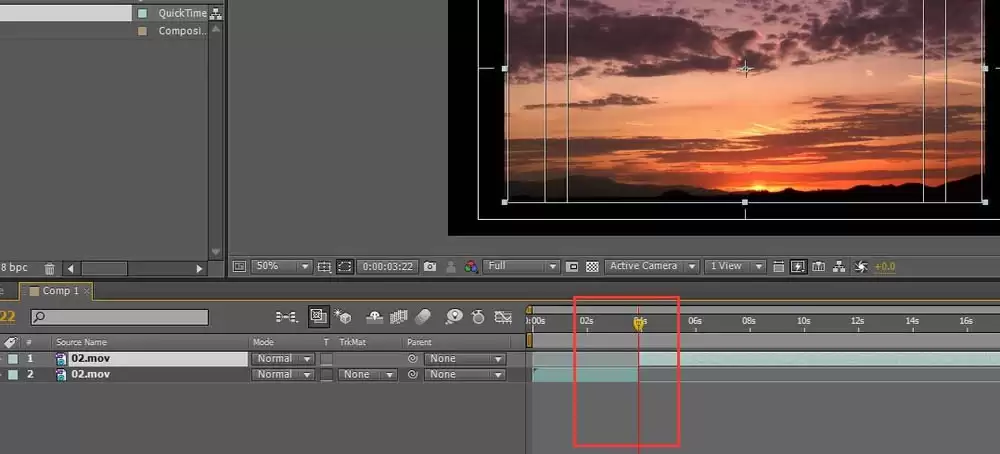Open the 1 View layout dropdown
1000x454 pixels.
click(735, 267)
